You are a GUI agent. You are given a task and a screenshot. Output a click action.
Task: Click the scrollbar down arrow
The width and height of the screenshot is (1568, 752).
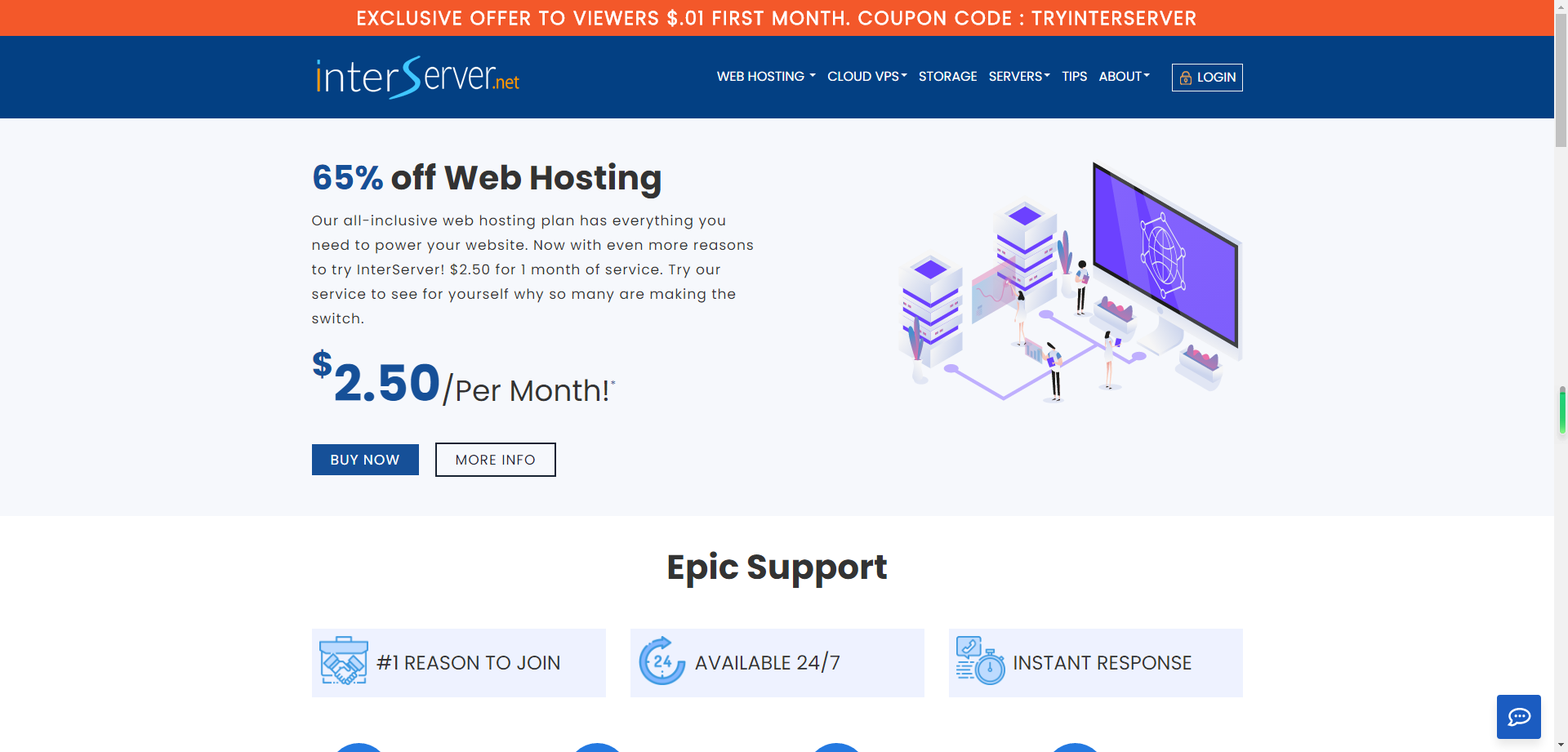tap(1561, 745)
